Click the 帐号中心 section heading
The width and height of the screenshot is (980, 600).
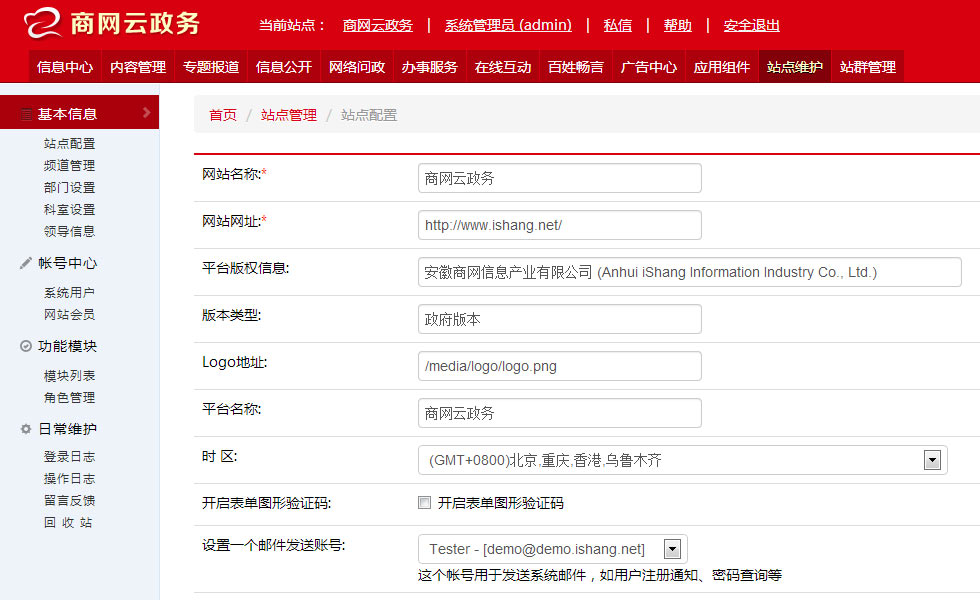click(68, 263)
